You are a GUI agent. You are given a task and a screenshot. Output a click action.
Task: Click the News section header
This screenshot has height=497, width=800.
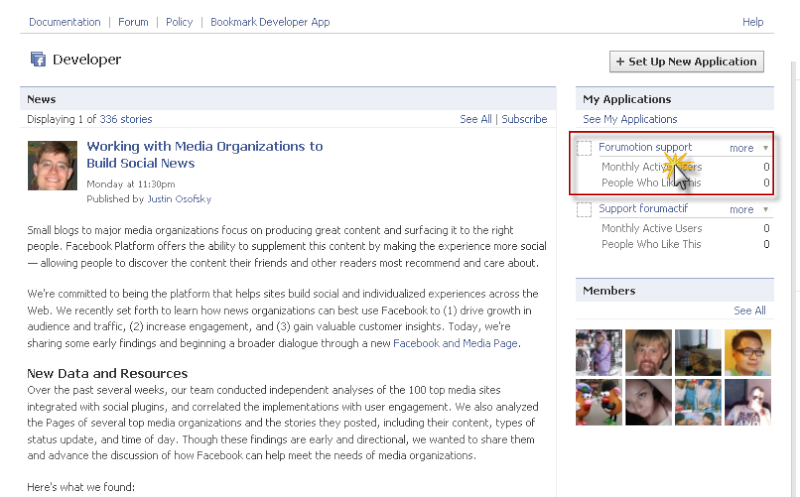pyautogui.click(x=288, y=99)
